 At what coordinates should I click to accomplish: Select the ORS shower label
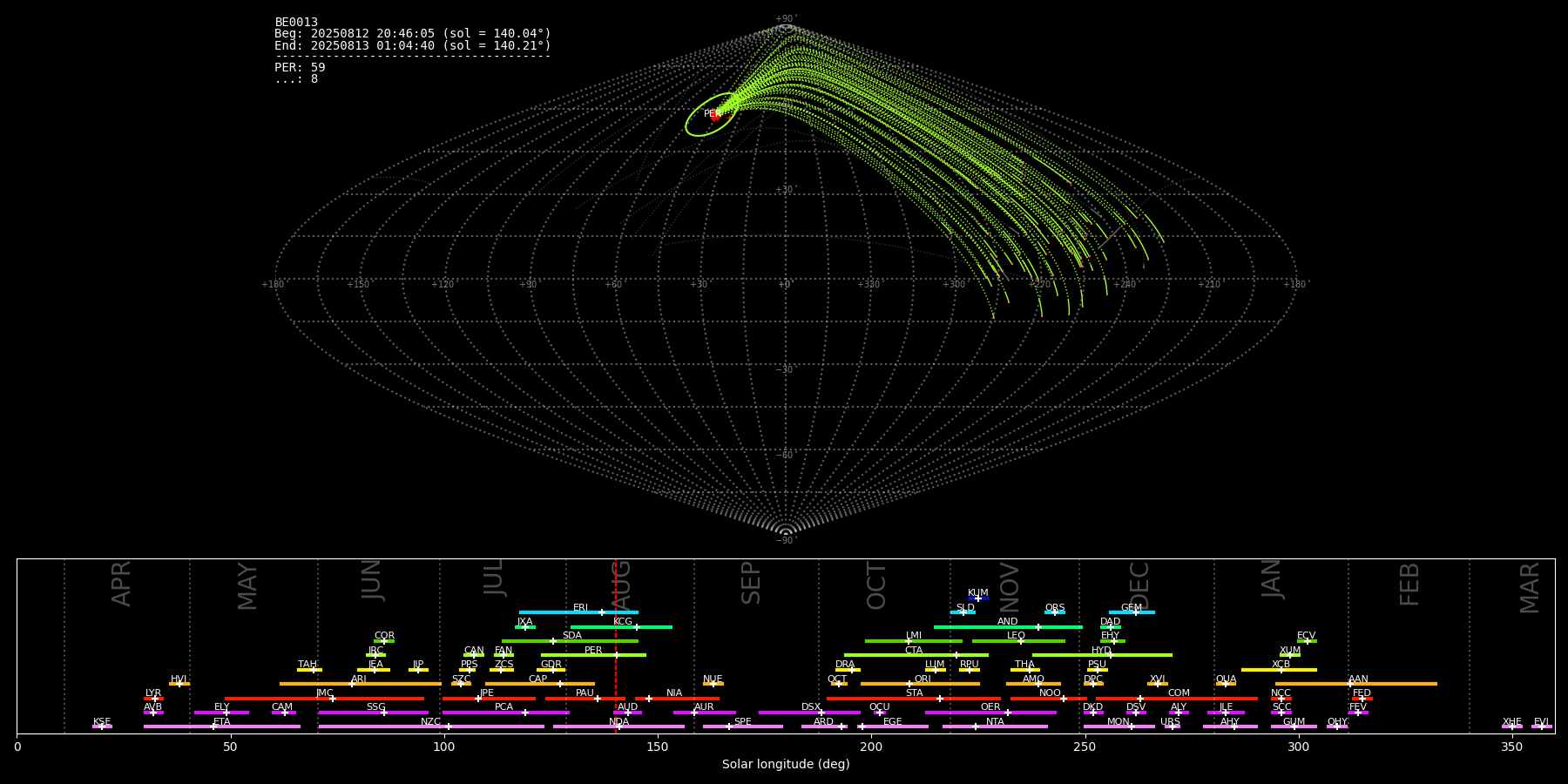coord(1055,607)
